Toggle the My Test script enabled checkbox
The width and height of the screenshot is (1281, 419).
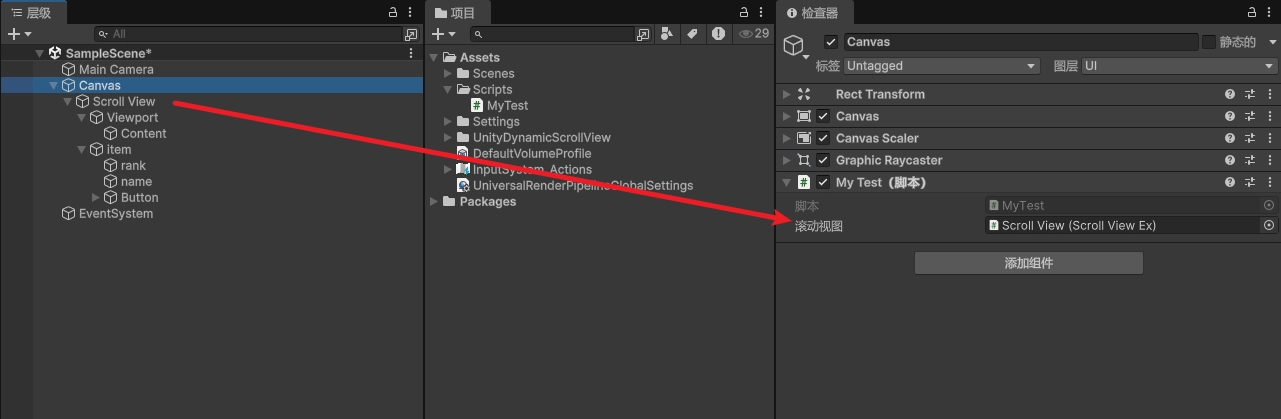click(x=823, y=182)
